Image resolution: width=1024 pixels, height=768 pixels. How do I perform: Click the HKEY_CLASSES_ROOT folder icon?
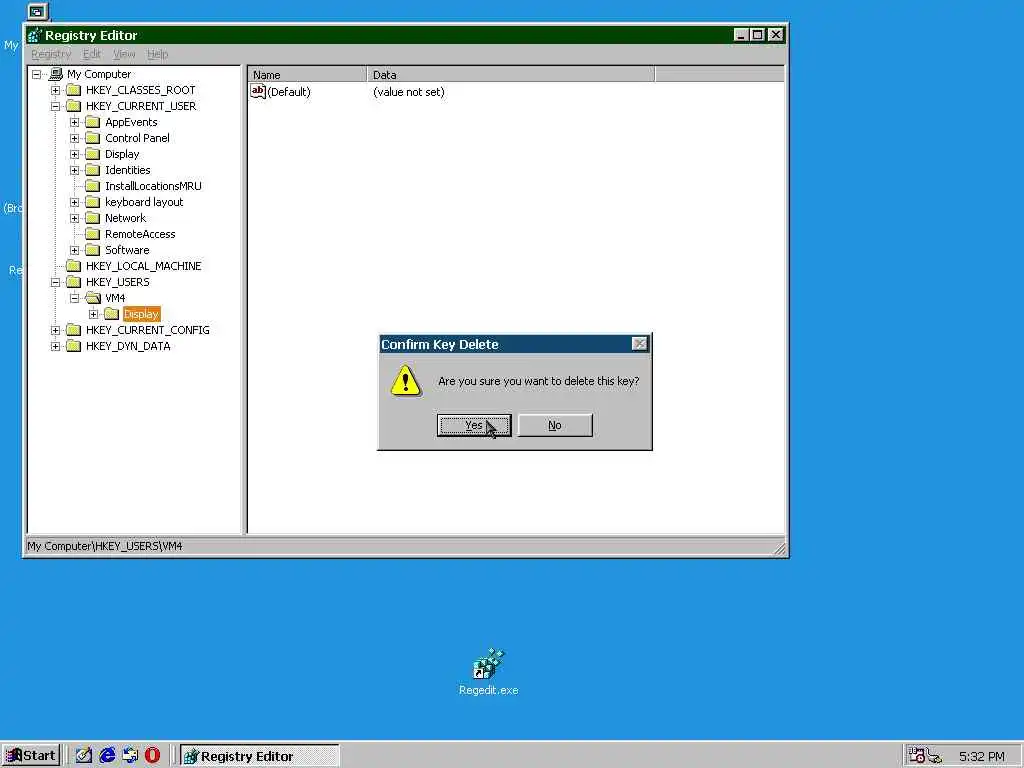tap(74, 90)
